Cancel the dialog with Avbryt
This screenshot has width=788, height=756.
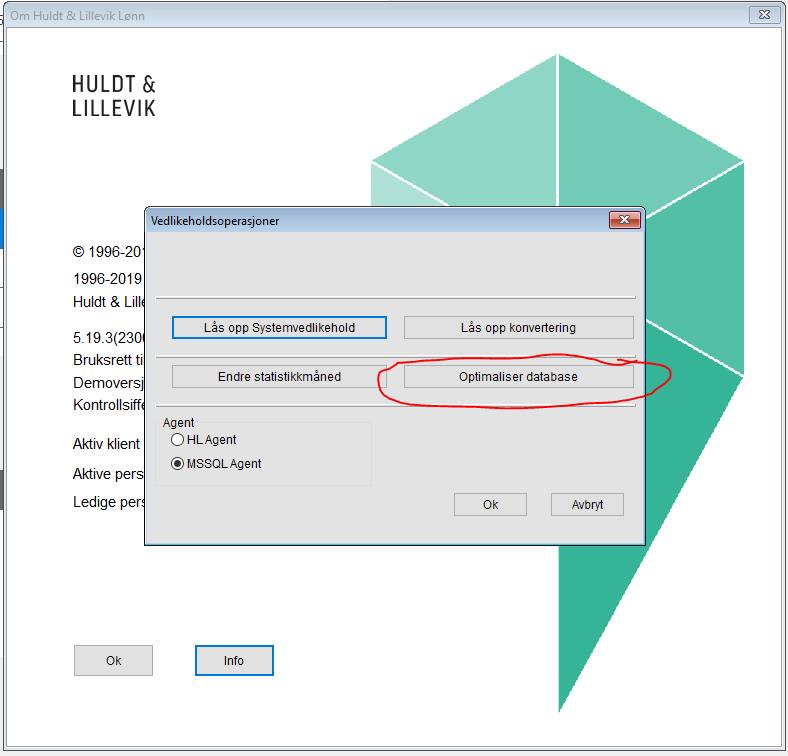pyautogui.click(x=587, y=504)
